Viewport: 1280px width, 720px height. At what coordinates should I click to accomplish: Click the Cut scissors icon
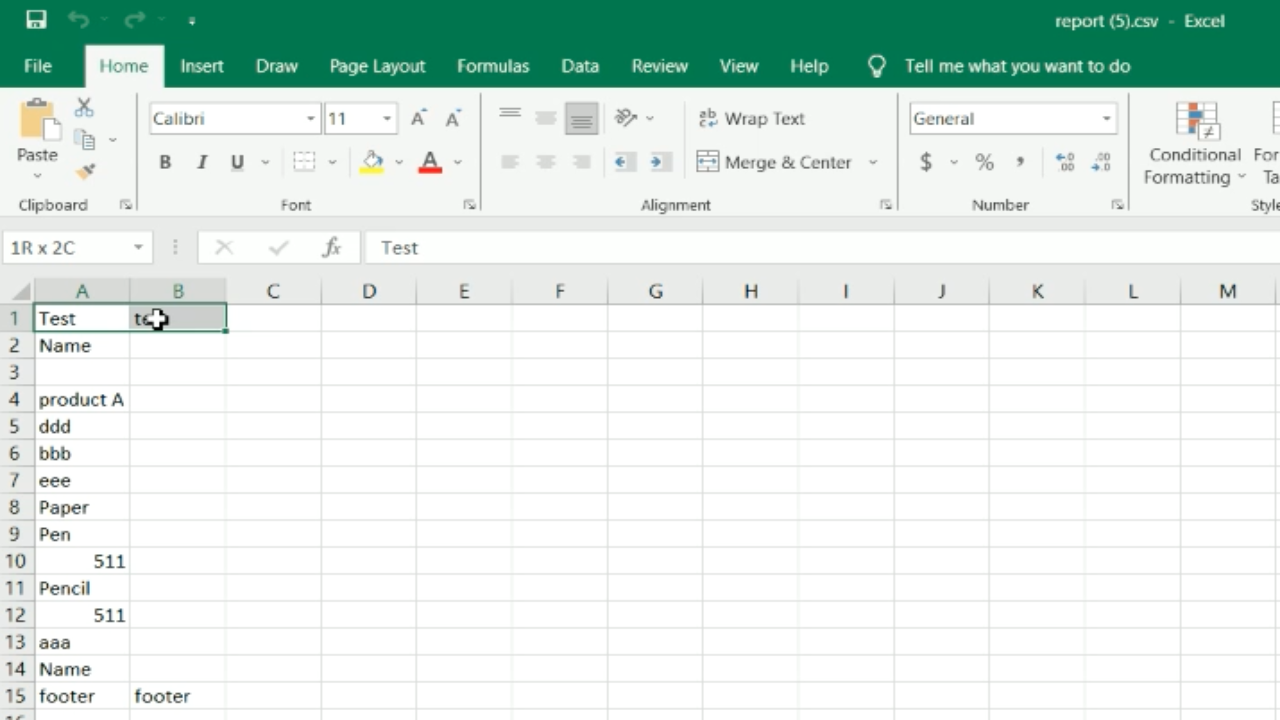tap(84, 107)
